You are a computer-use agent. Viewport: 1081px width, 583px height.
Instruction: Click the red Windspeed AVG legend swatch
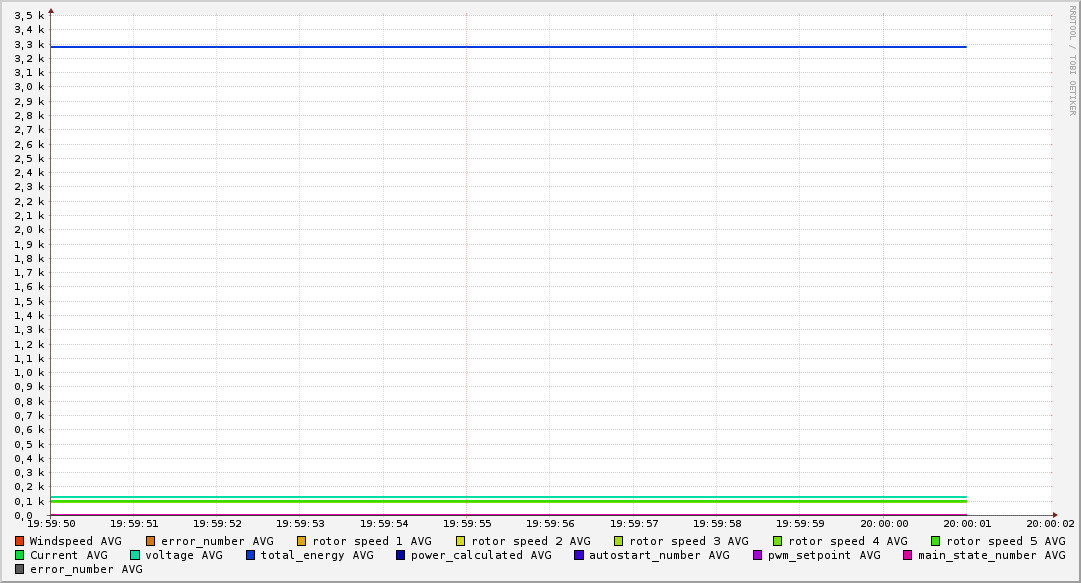pyautogui.click(x=19, y=541)
